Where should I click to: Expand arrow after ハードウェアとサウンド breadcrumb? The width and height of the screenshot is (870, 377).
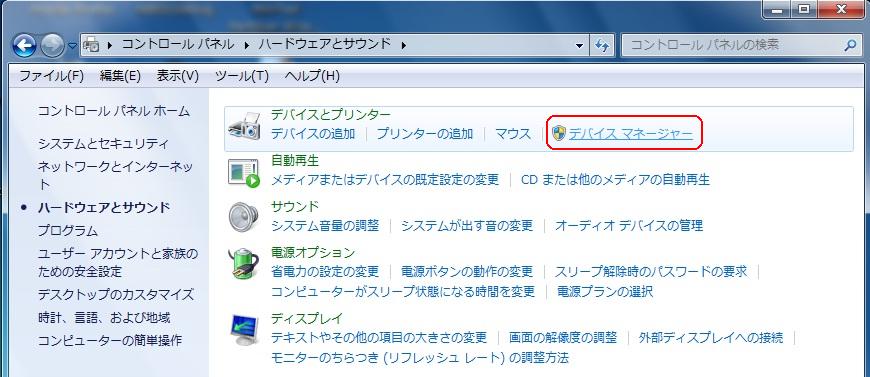(x=404, y=45)
